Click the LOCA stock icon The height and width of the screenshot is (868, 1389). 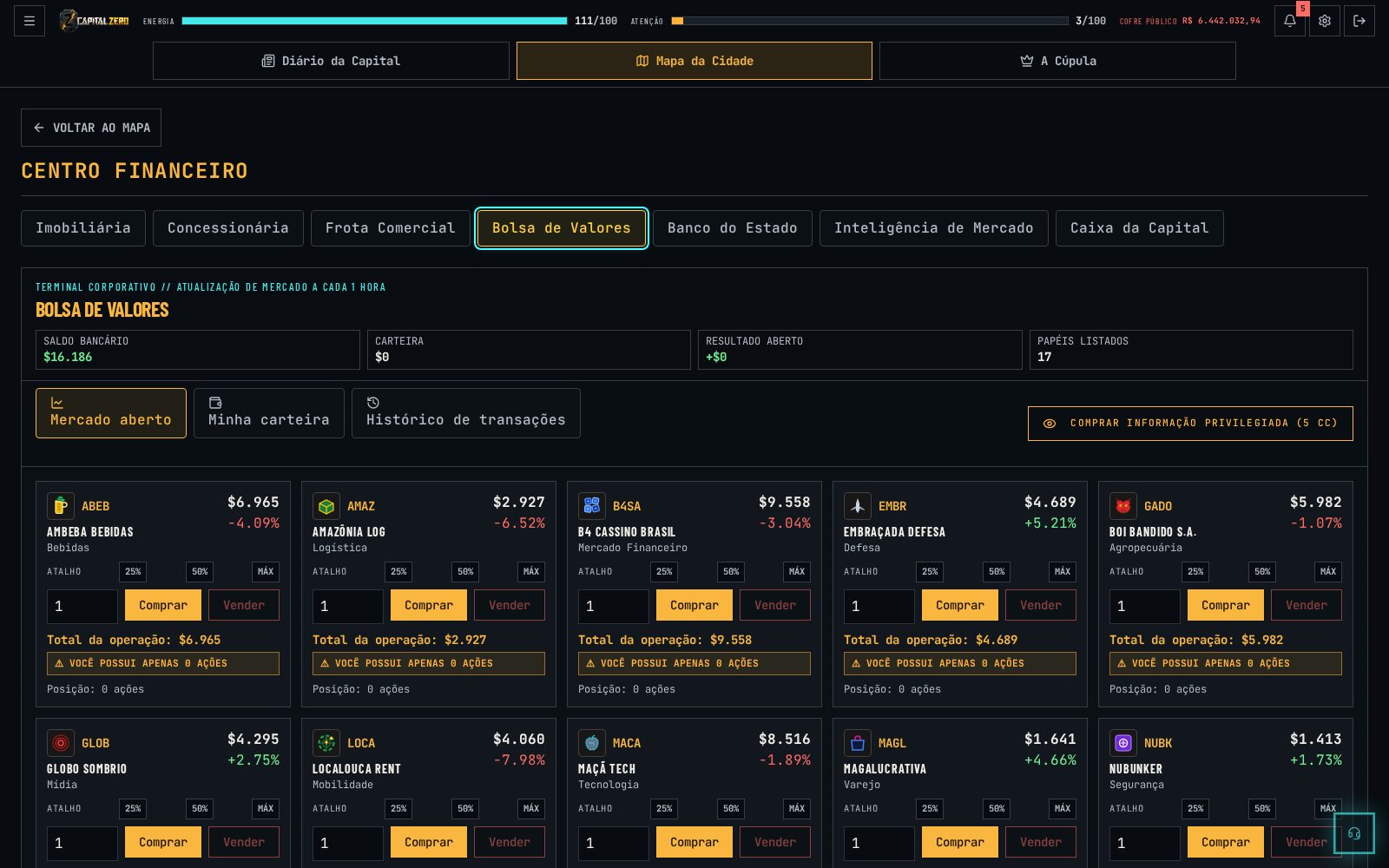(326, 743)
